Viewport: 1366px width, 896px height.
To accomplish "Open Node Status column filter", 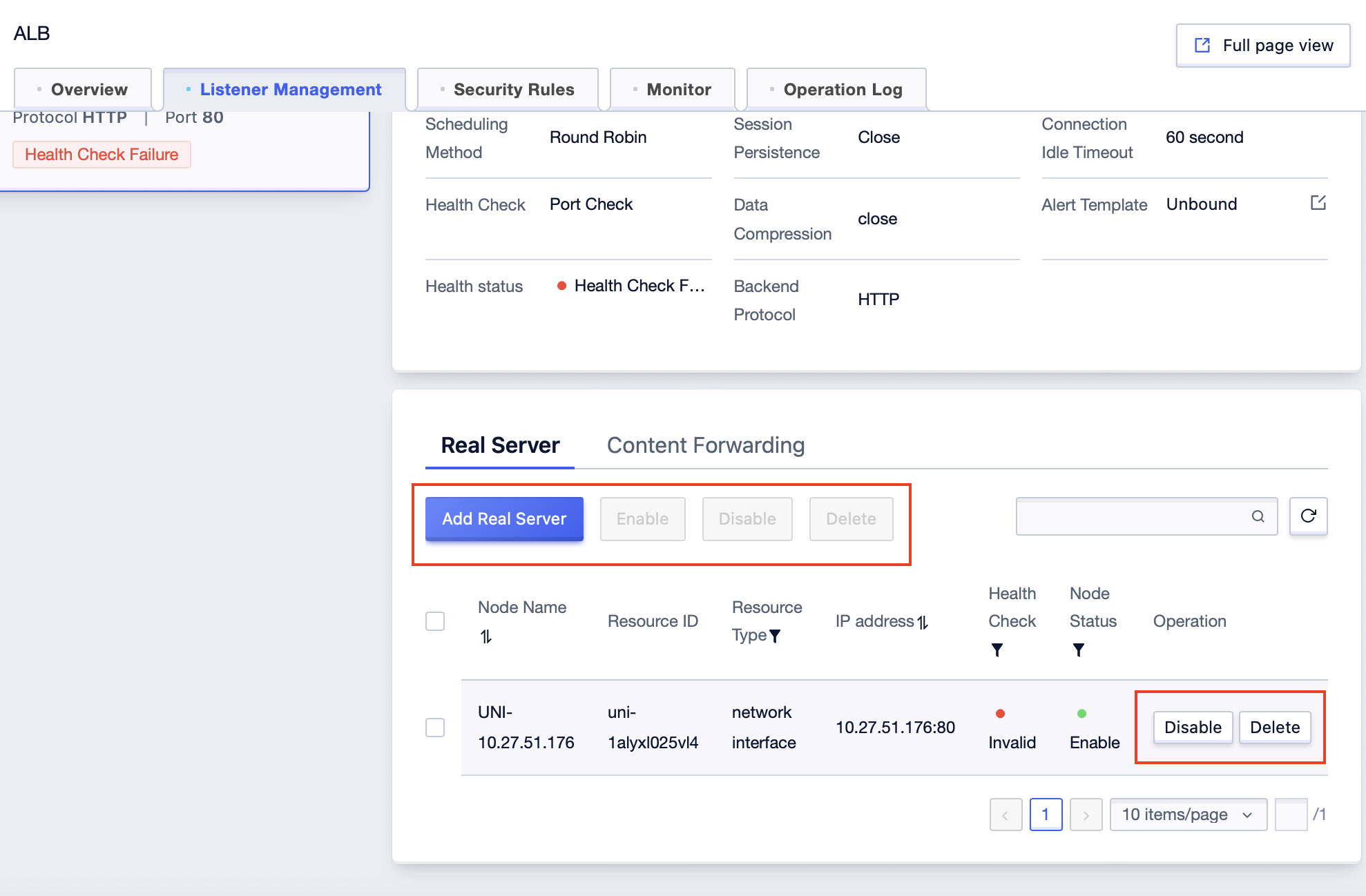I will tap(1078, 650).
